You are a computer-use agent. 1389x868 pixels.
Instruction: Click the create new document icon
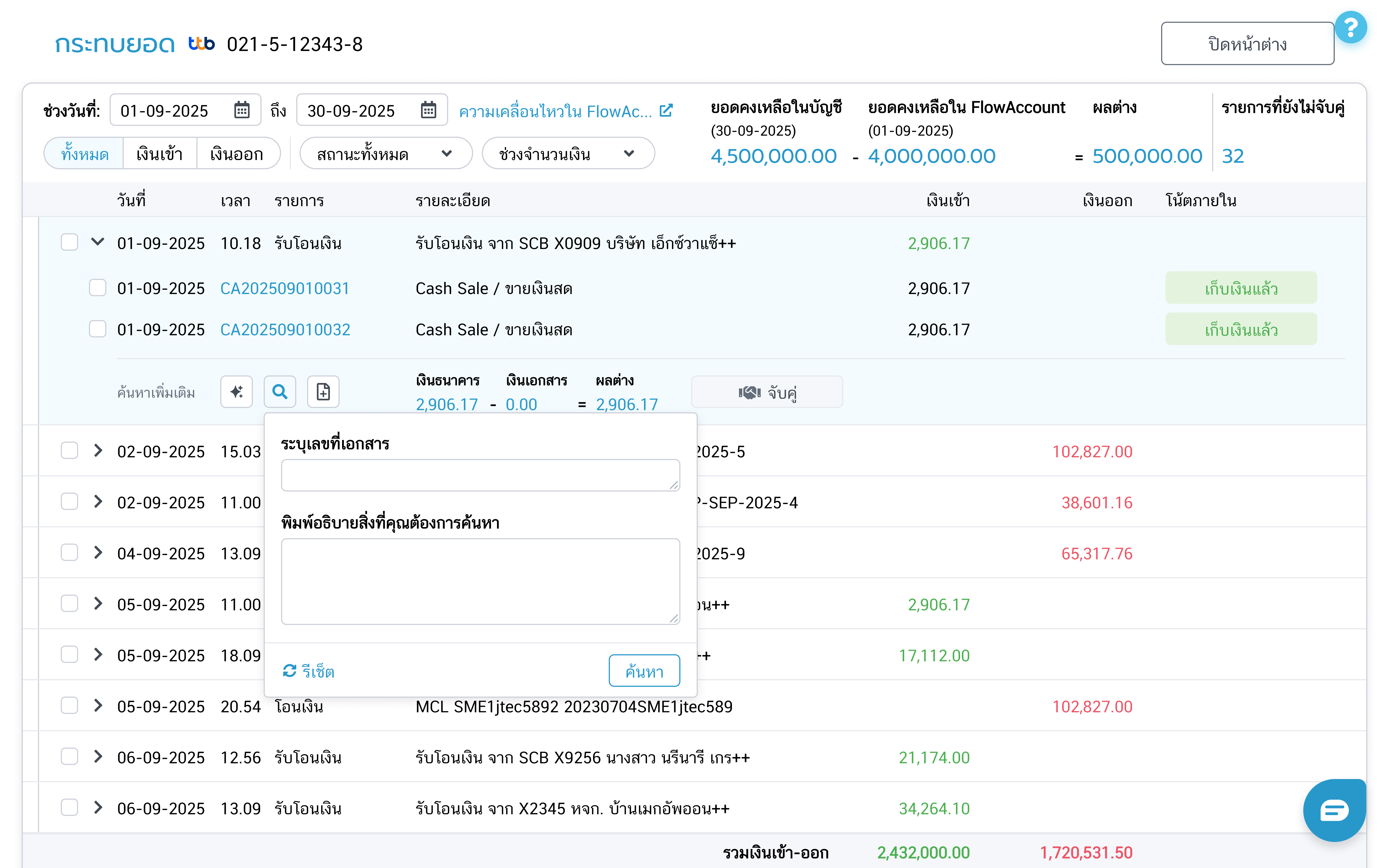point(323,392)
